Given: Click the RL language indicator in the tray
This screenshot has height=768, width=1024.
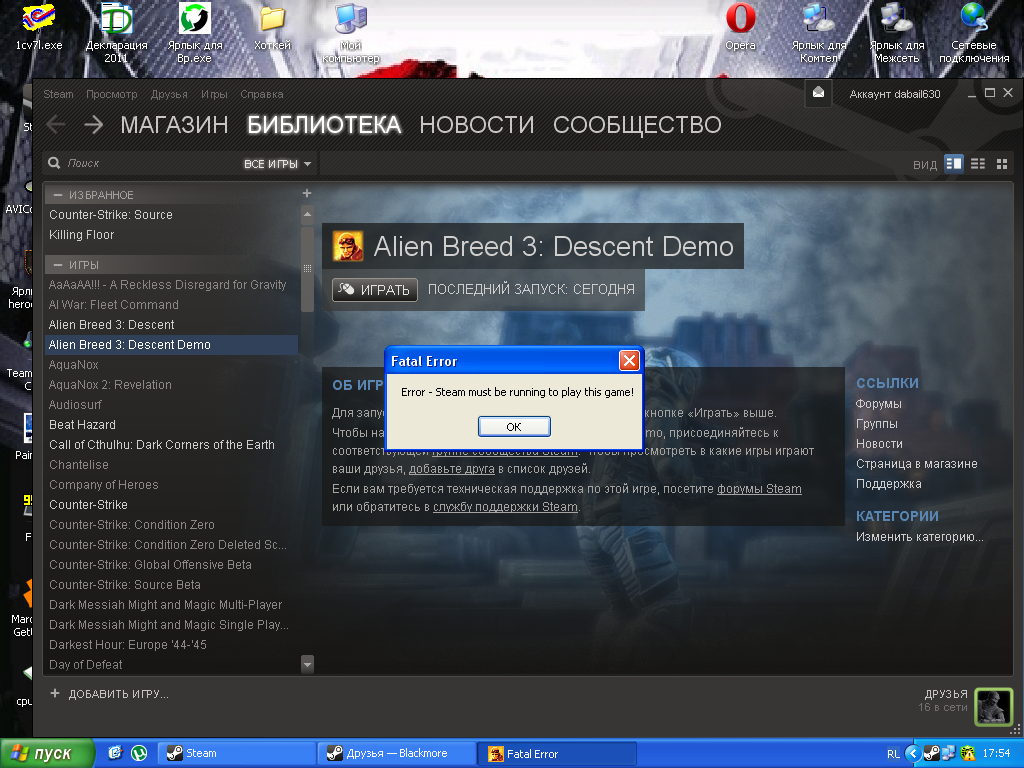Looking at the screenshot, I should (x=893, y=754).
